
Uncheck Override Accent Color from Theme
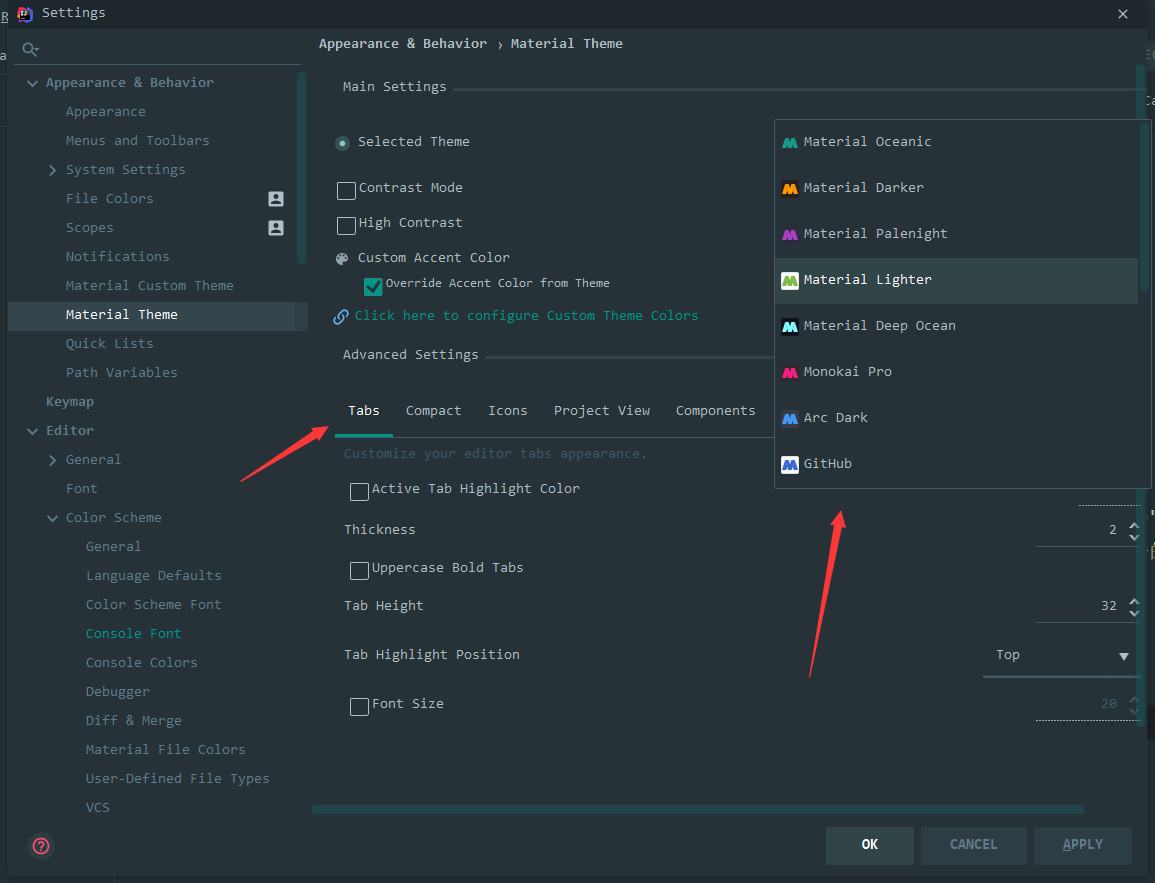click(373, 285)
